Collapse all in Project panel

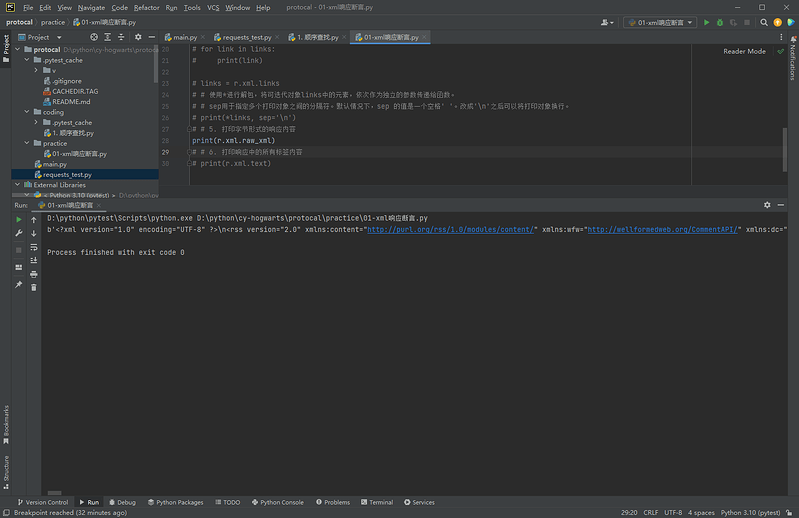coord(121,37)
